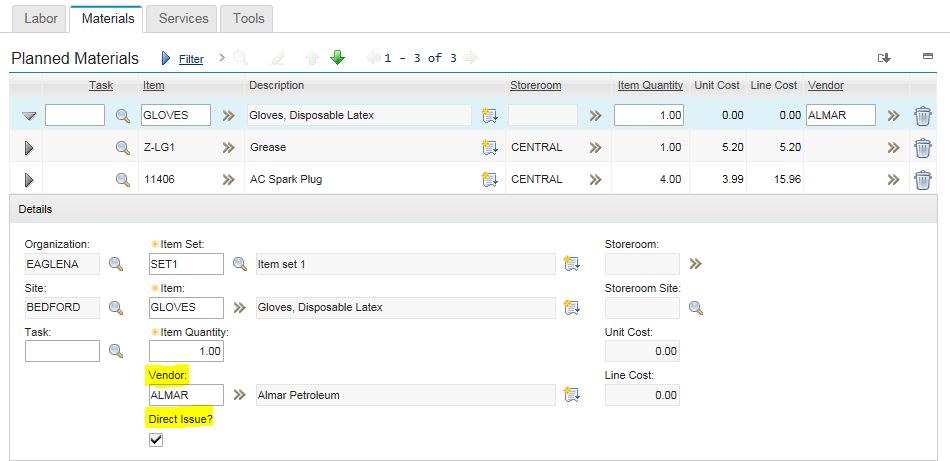Click the Filter link
The image size is (950, 461).
click(x=191, y=59)
